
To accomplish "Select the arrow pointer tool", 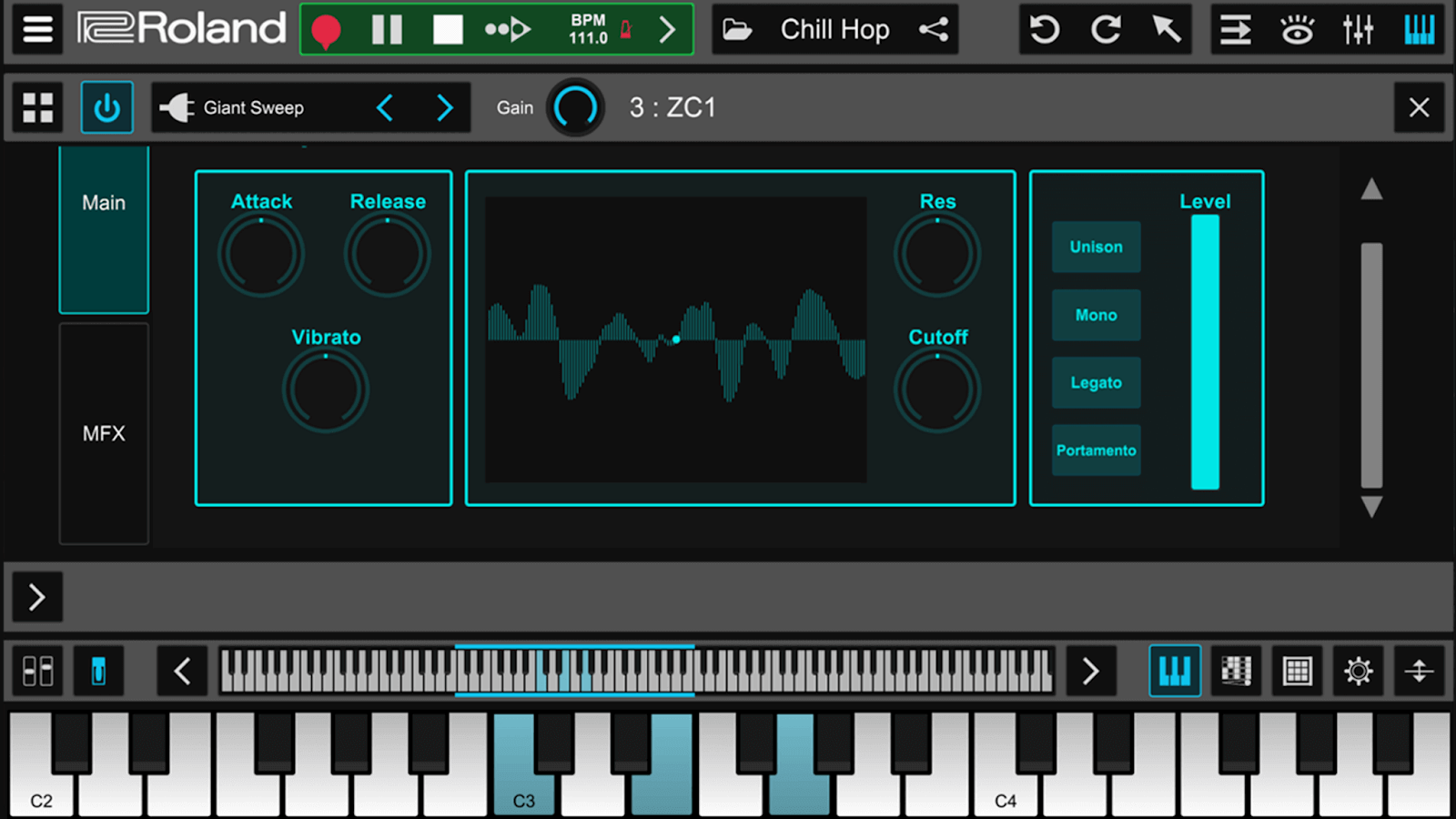I will click(1166, 28).
